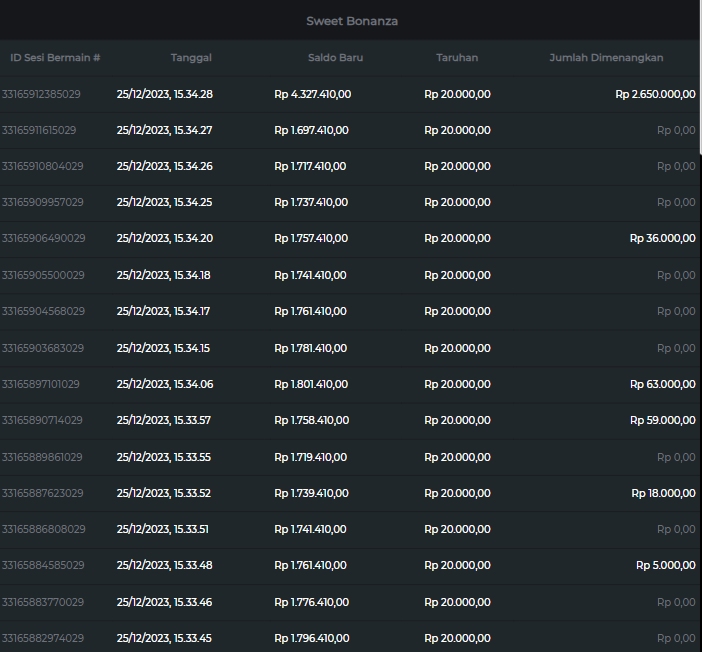The height and width of the screenshot is (652, 702).
Task: Open session ID 33165890714029
Action: [43, 421]
